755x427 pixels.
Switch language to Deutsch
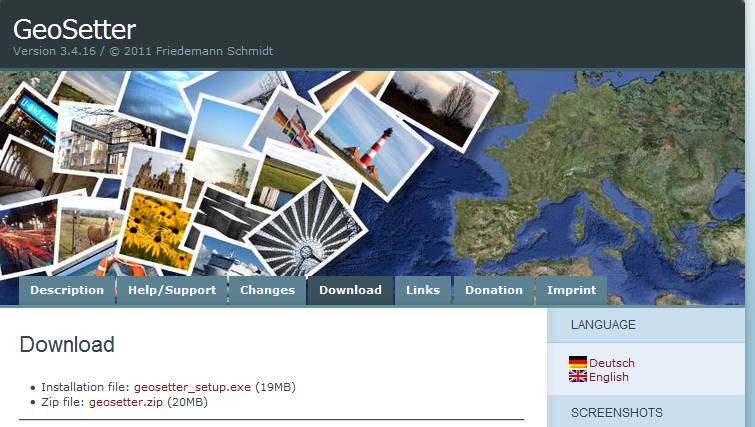tap(612, 362)
